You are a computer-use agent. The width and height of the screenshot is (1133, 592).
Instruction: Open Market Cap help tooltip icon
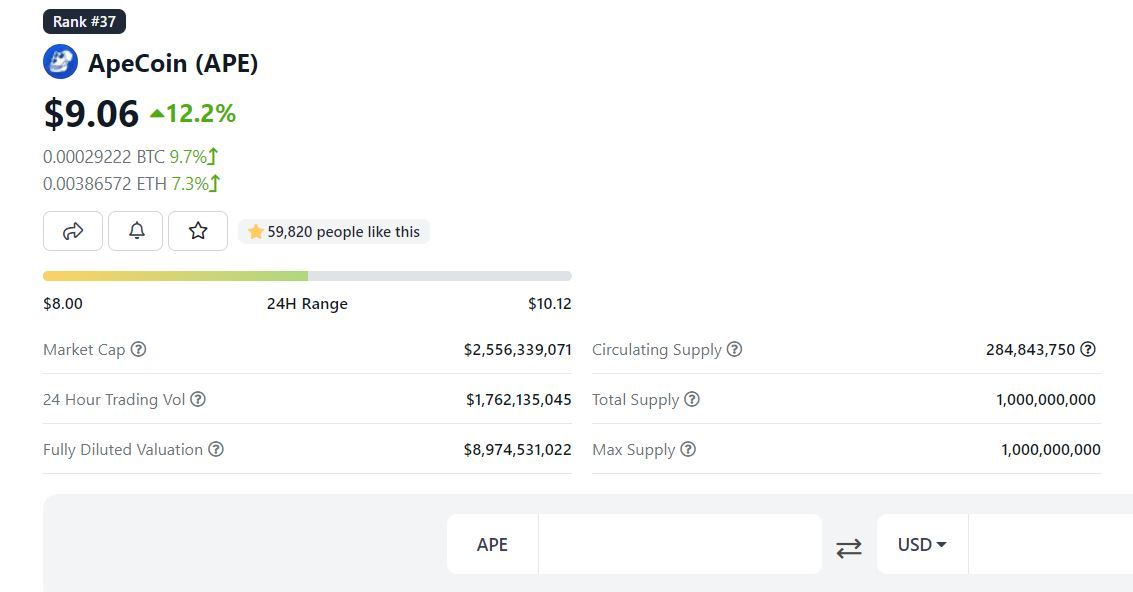point(139,349)
